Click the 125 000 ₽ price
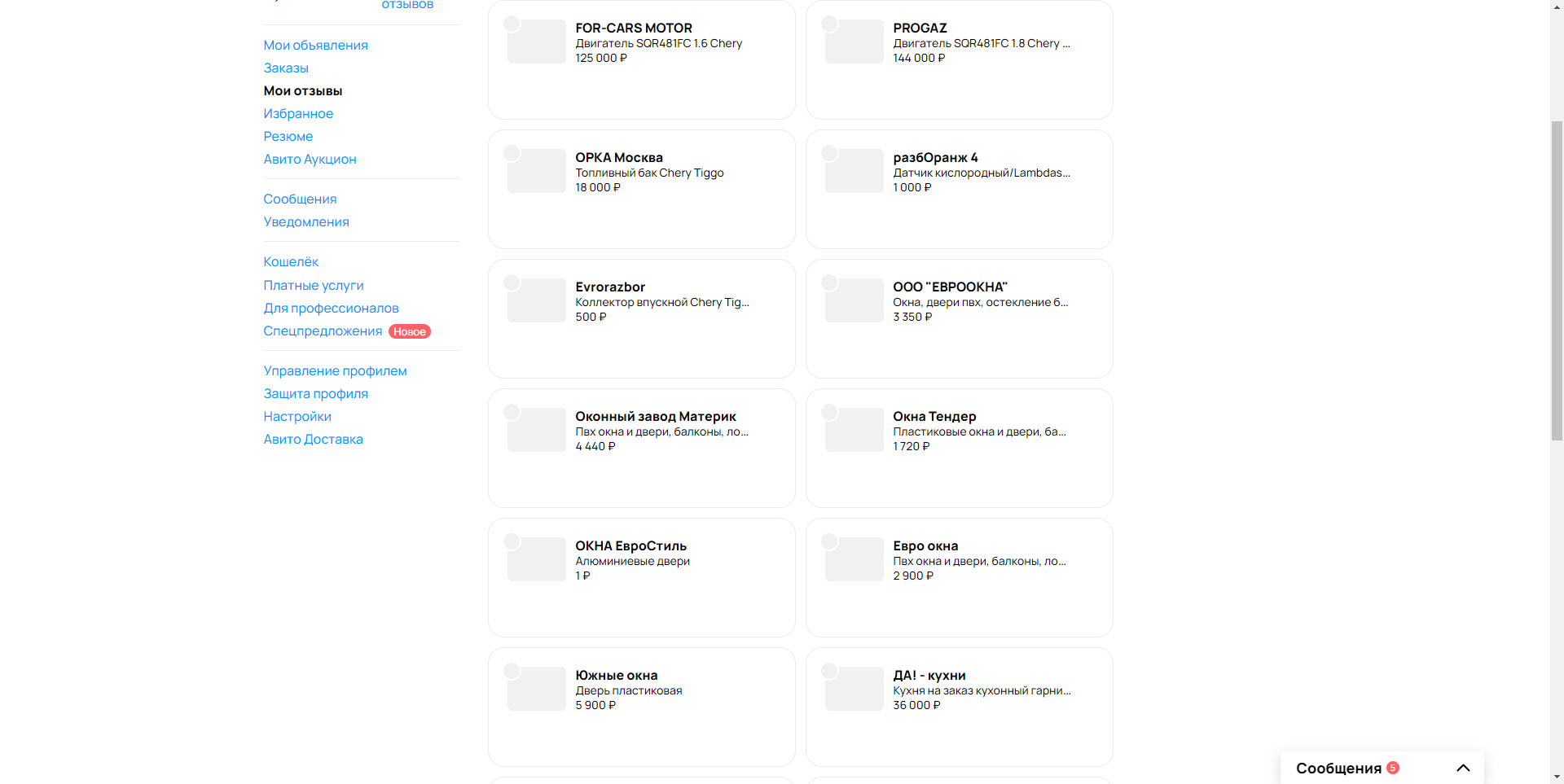This screenshot has width=1564, height=784. [601, 58]
